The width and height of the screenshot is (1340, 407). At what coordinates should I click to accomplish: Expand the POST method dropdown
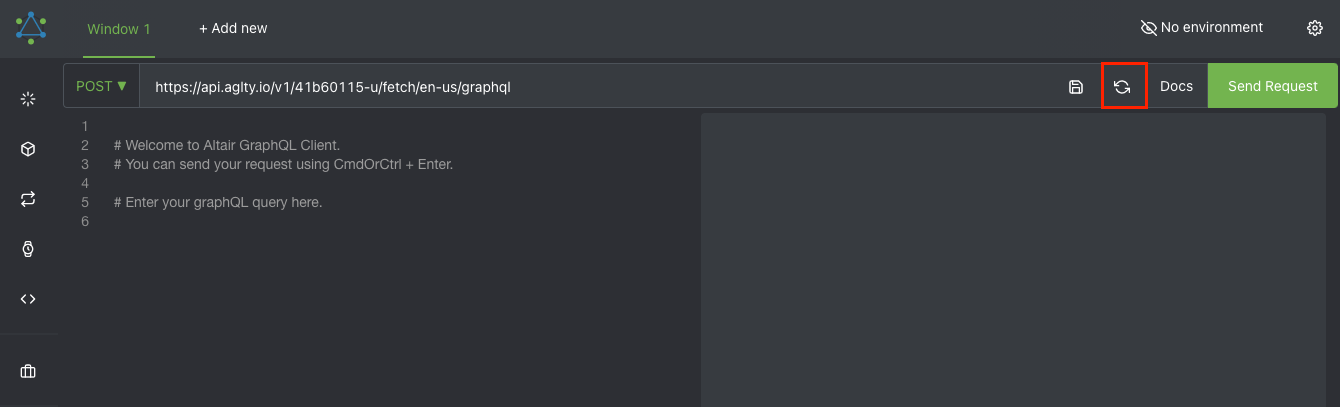click(x=101, y=86)
